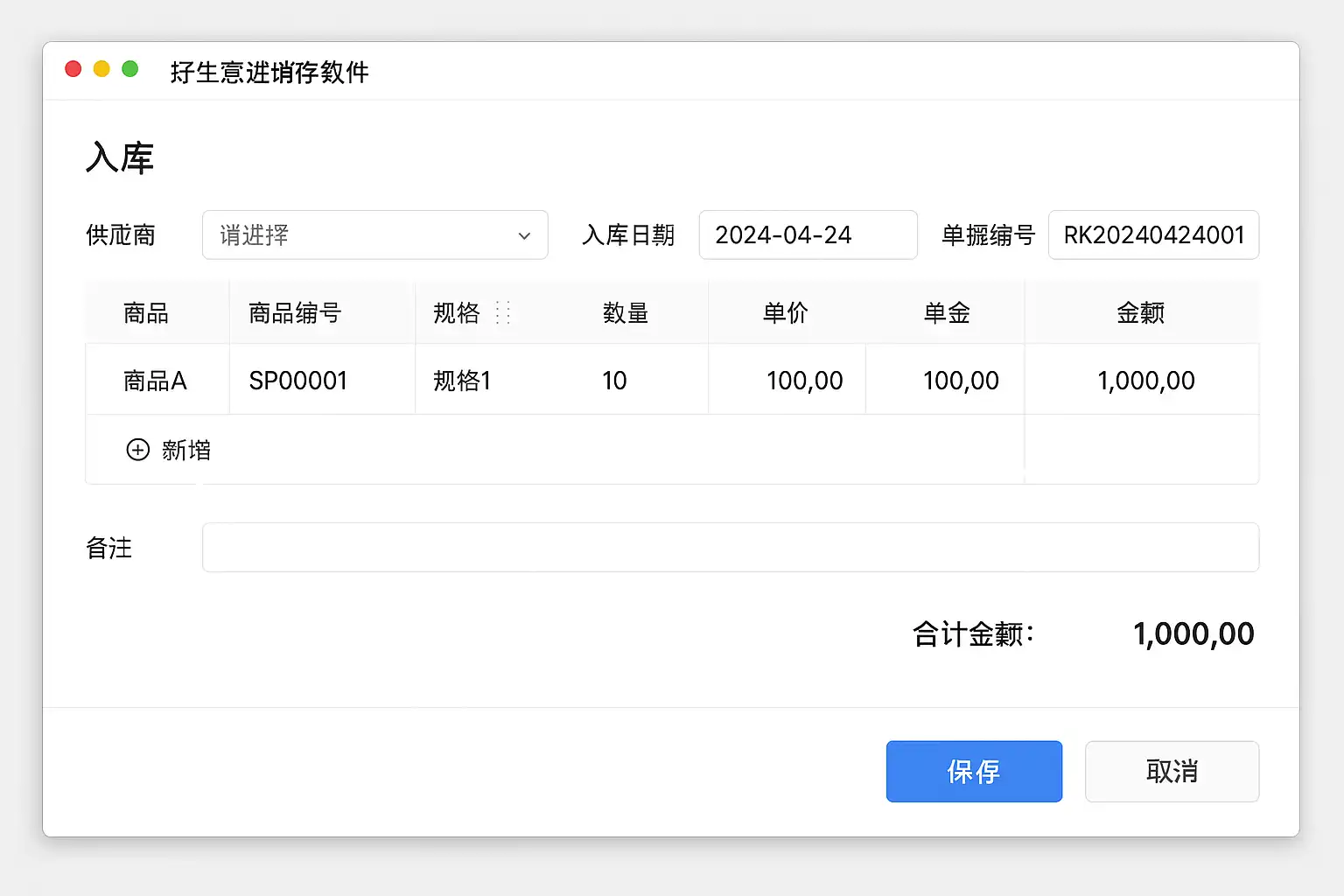Viewport: 1344px width, 896px height.
Task: Select the 规格1 specification cell
Action: pos(462,381)
